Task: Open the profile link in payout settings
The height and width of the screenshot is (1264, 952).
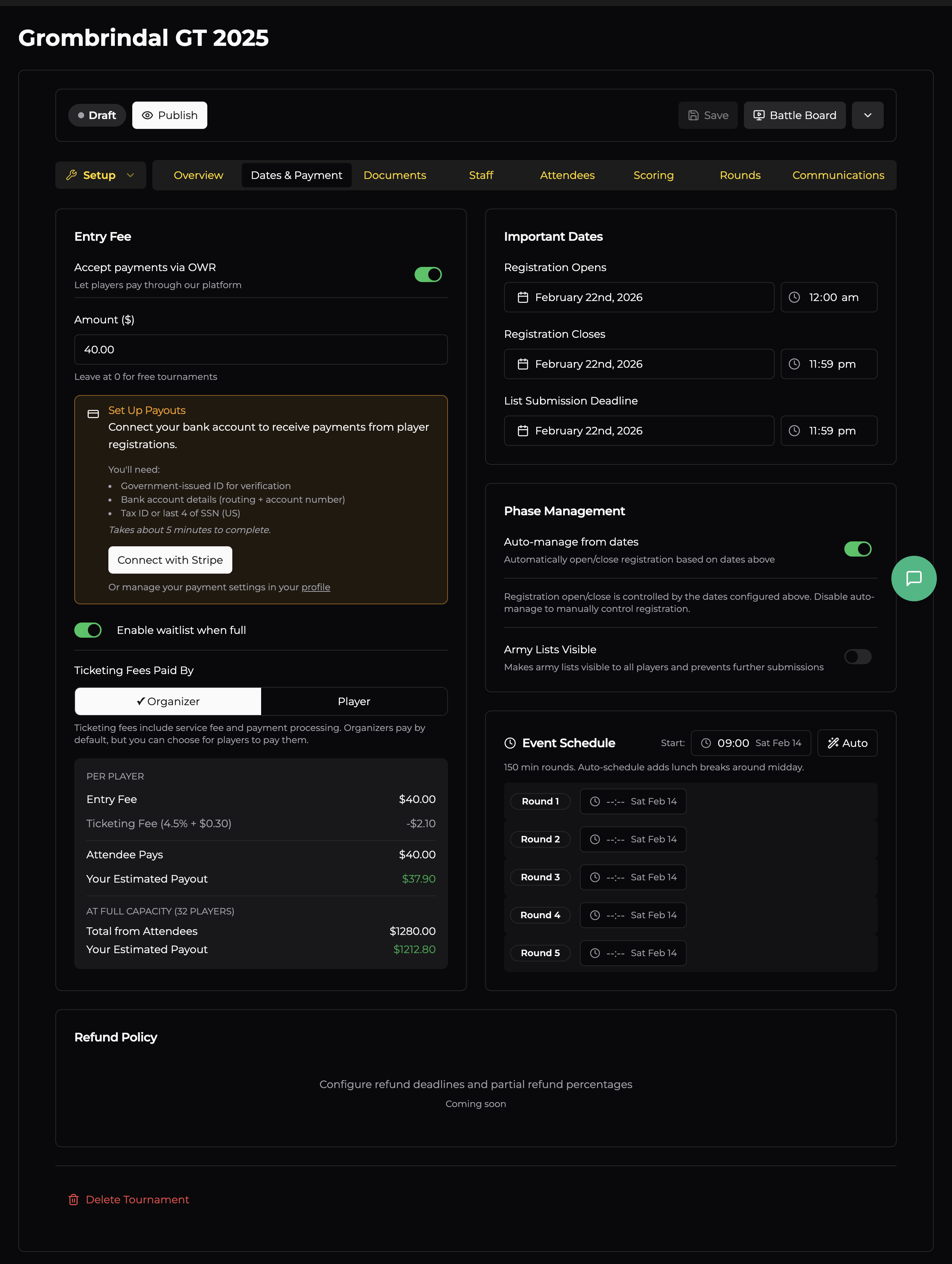Action: pyautogui.click(x=315, y=587)
